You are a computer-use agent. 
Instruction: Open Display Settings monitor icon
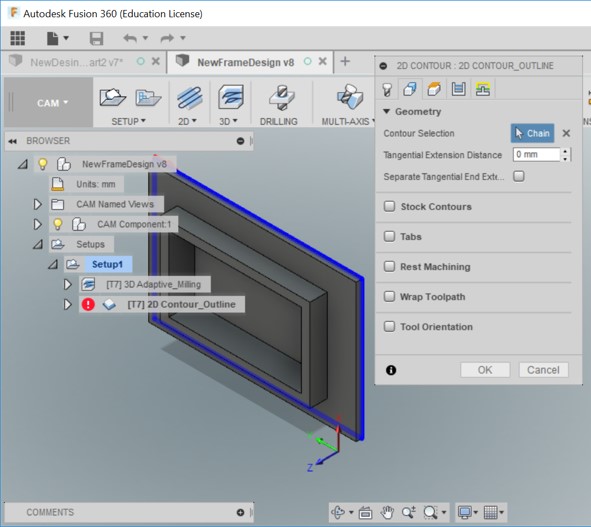464,512
